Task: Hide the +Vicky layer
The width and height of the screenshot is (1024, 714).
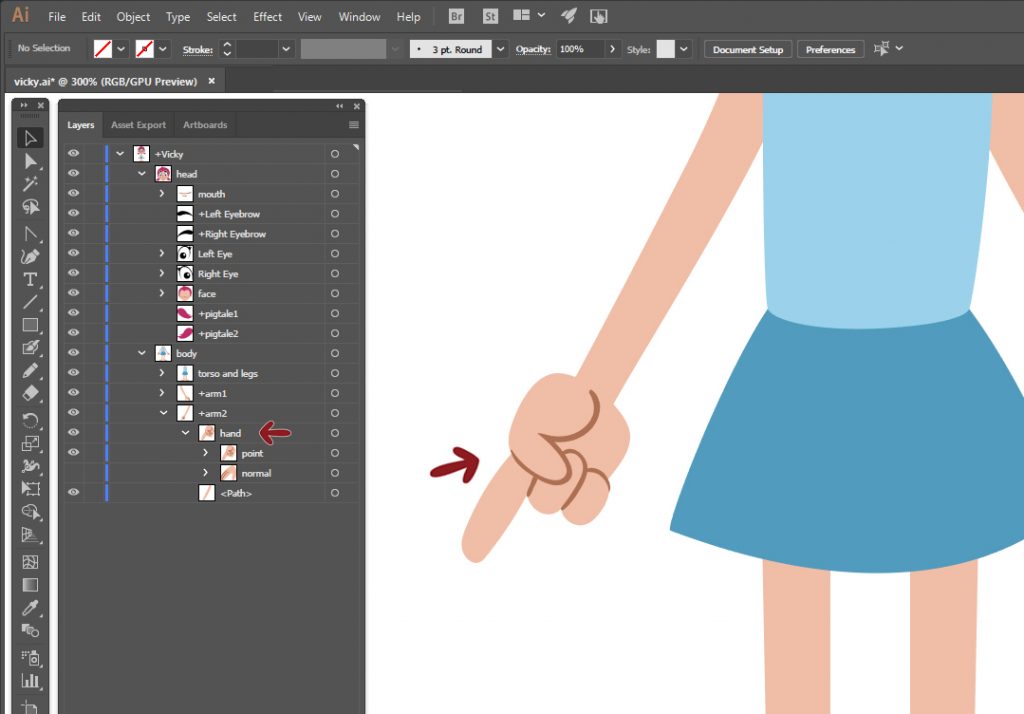Action: point(74,154)
